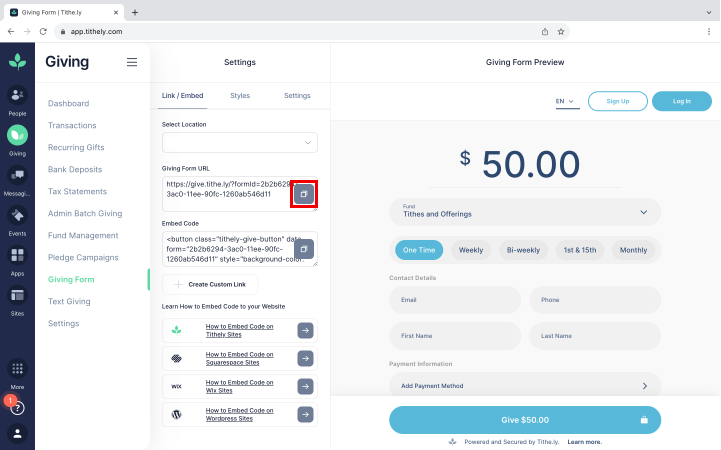Open Recurring Gifts menu item

(76, 148)
